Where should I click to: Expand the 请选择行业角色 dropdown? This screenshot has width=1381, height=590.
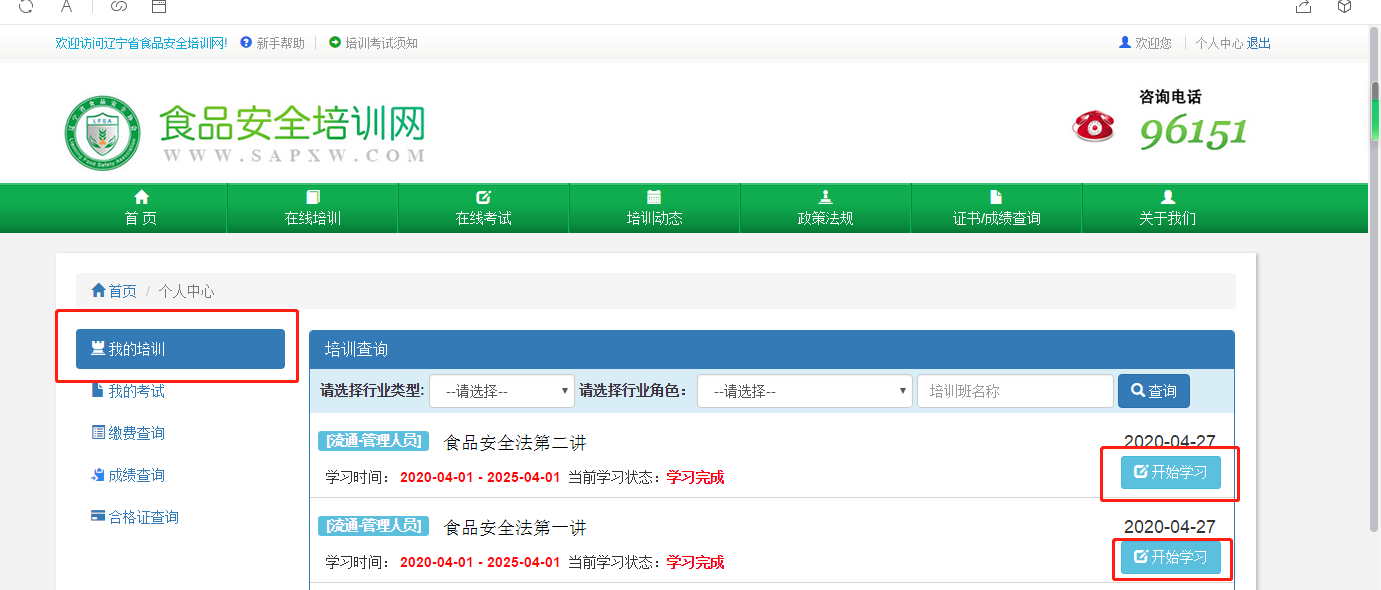click(x=804, y=391)
